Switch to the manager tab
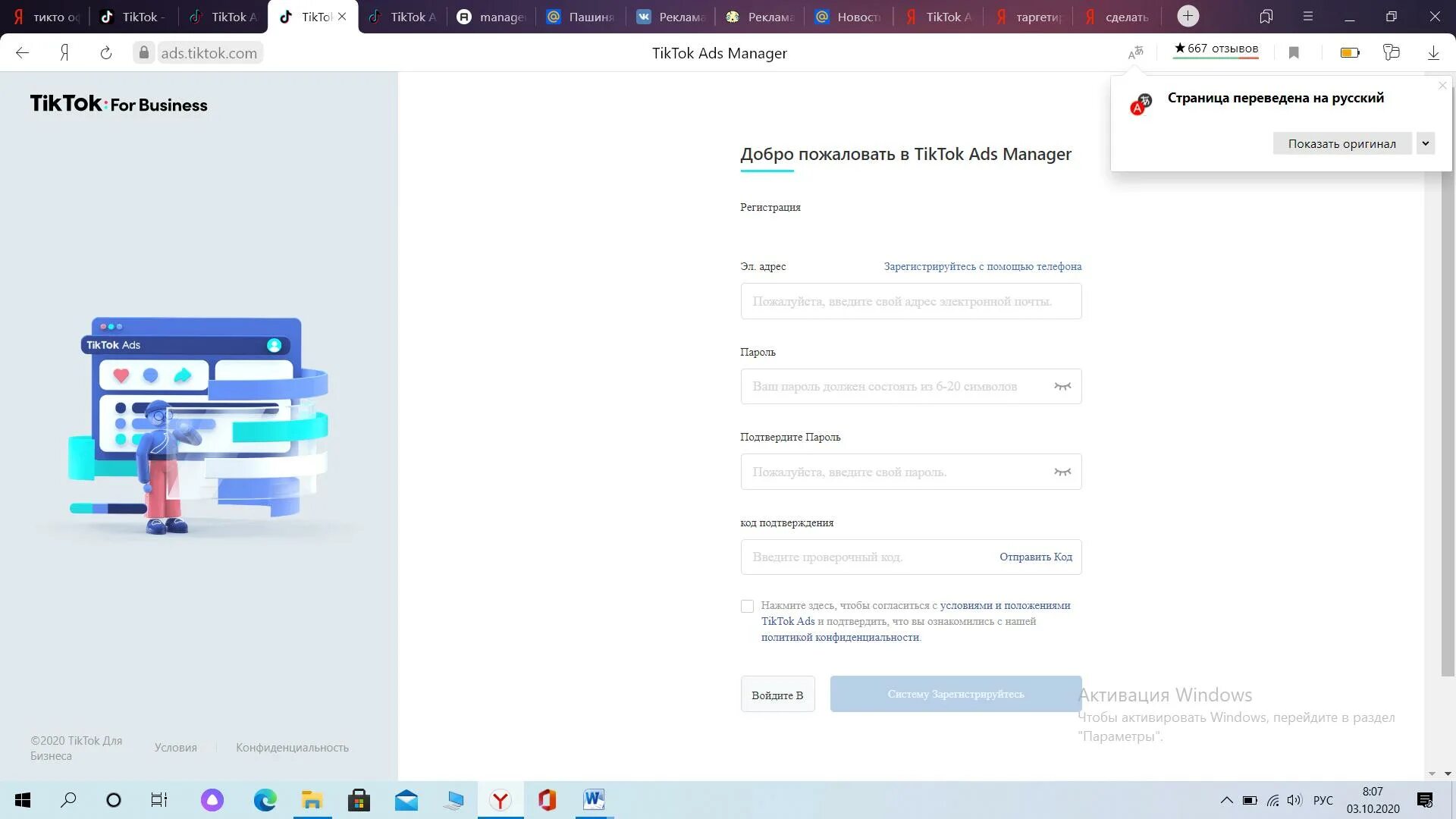Viewport: 1456px width, 819px height. [492, 17]
